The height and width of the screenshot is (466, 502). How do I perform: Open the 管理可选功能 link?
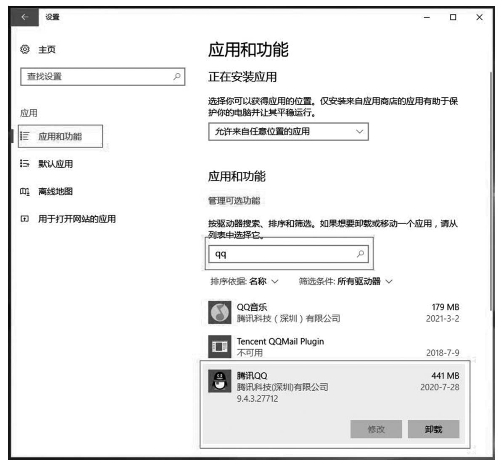point(234,201)
